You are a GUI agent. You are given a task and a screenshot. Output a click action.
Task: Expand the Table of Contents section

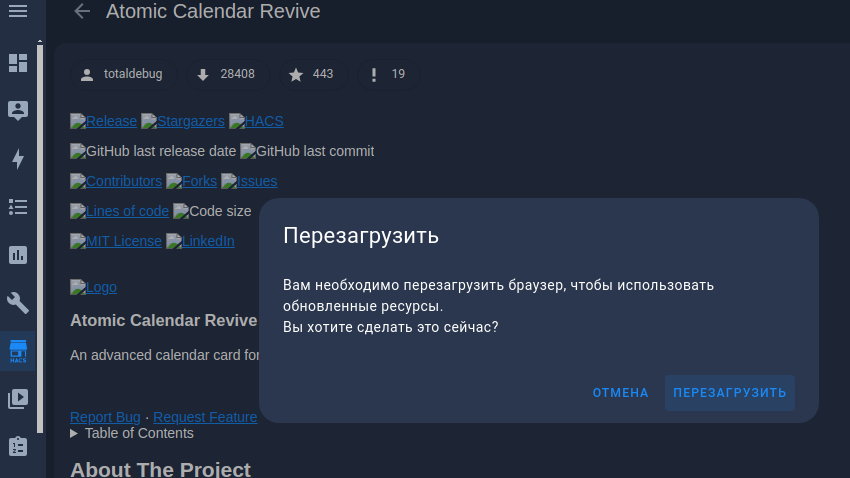[132, 433]
